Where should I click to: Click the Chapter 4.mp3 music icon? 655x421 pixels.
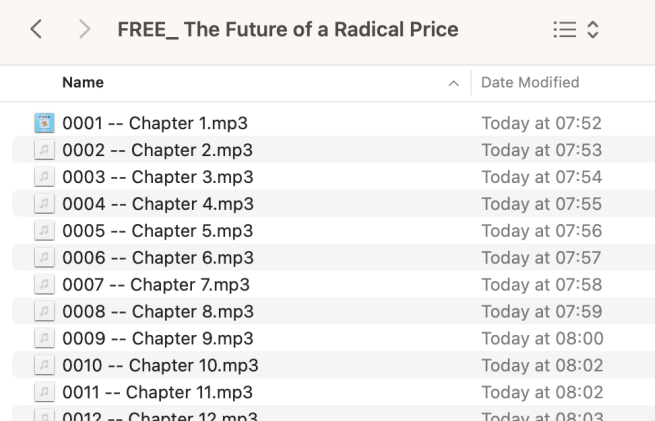point(44,204)
